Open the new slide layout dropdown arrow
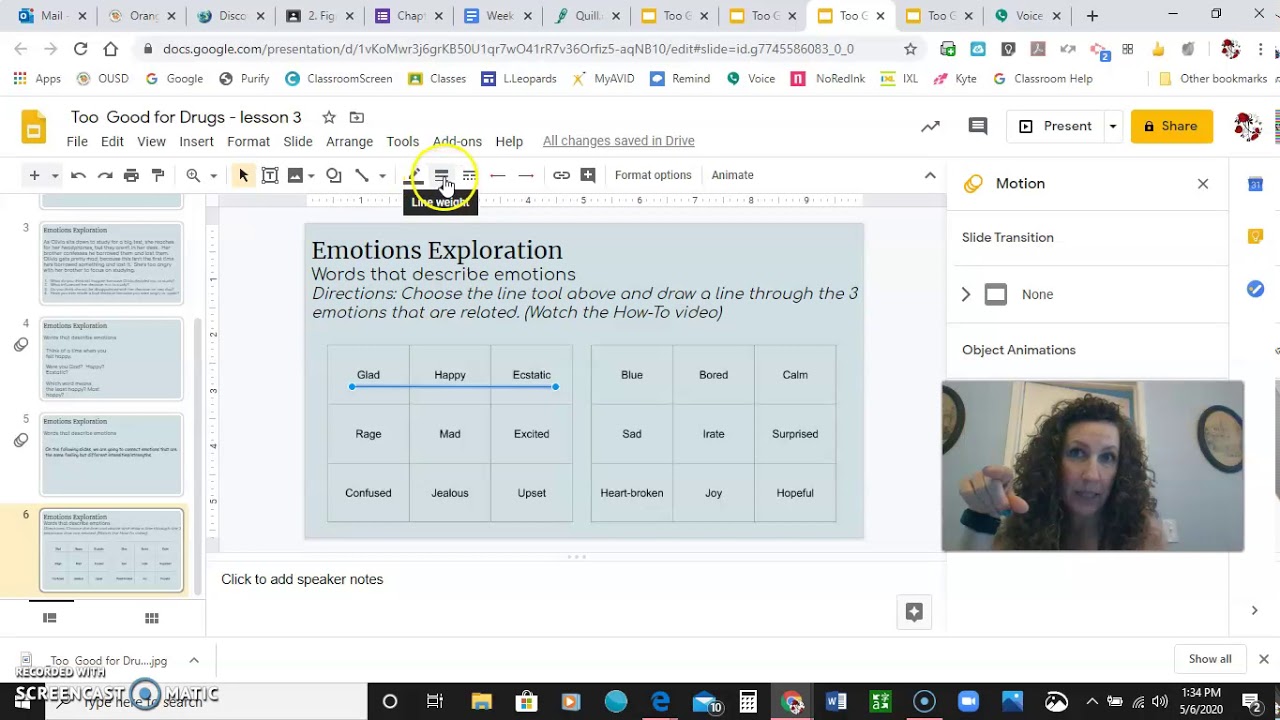The image size is (1280, 720). pyautogui.click(x=55, y=176)
